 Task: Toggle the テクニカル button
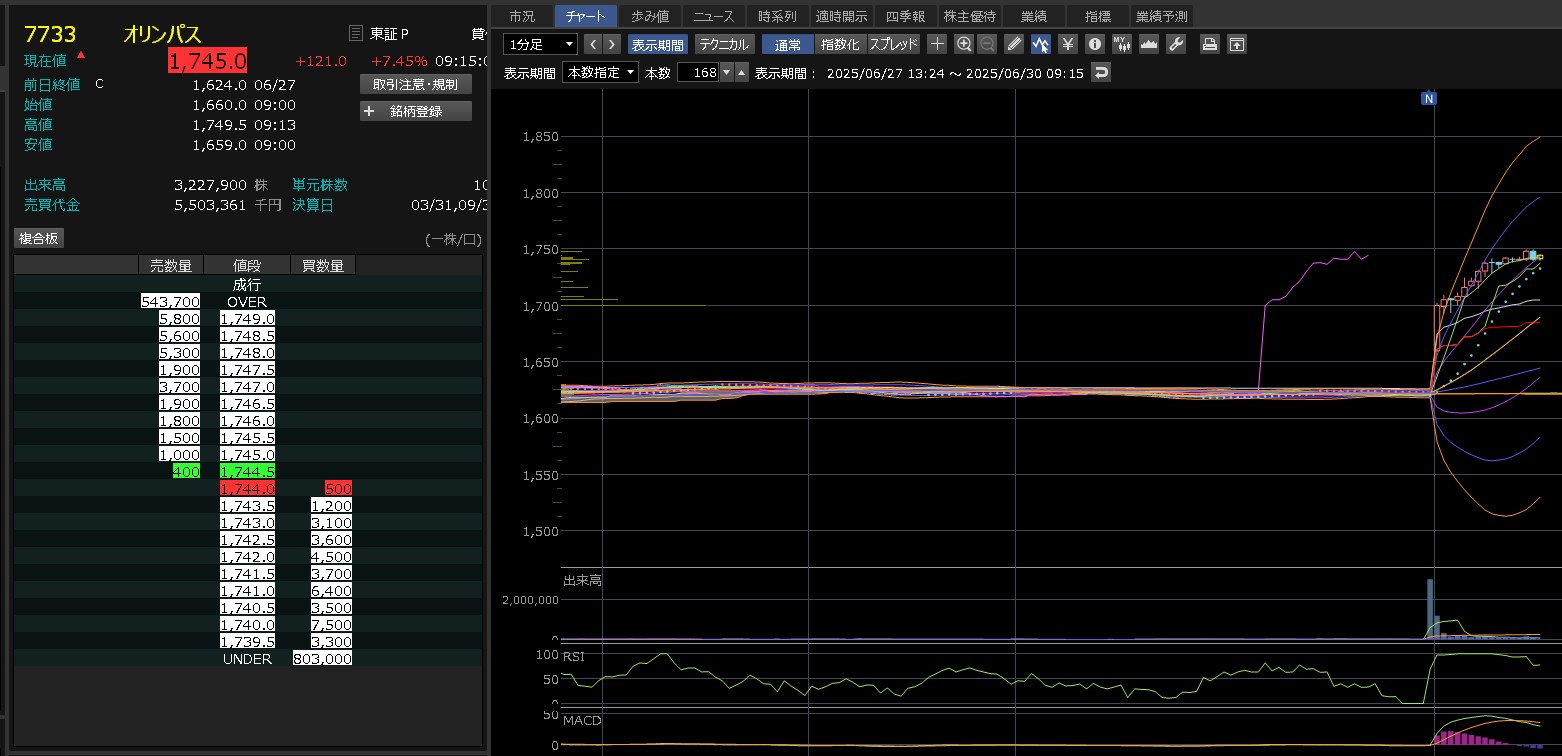[x=724, y=44]
